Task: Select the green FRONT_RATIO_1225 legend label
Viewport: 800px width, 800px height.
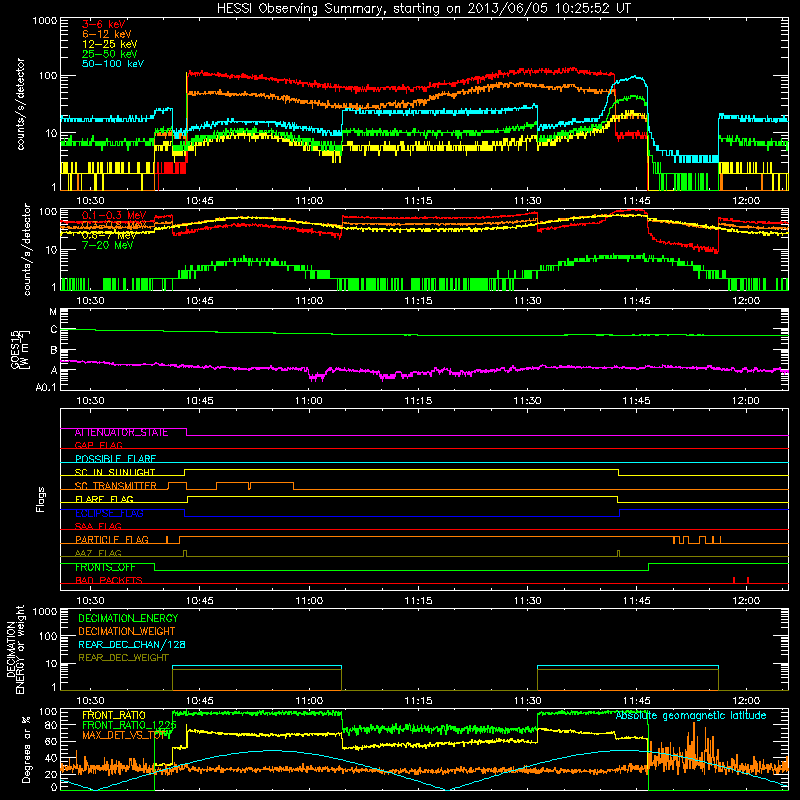Action: tap(129, 725)
